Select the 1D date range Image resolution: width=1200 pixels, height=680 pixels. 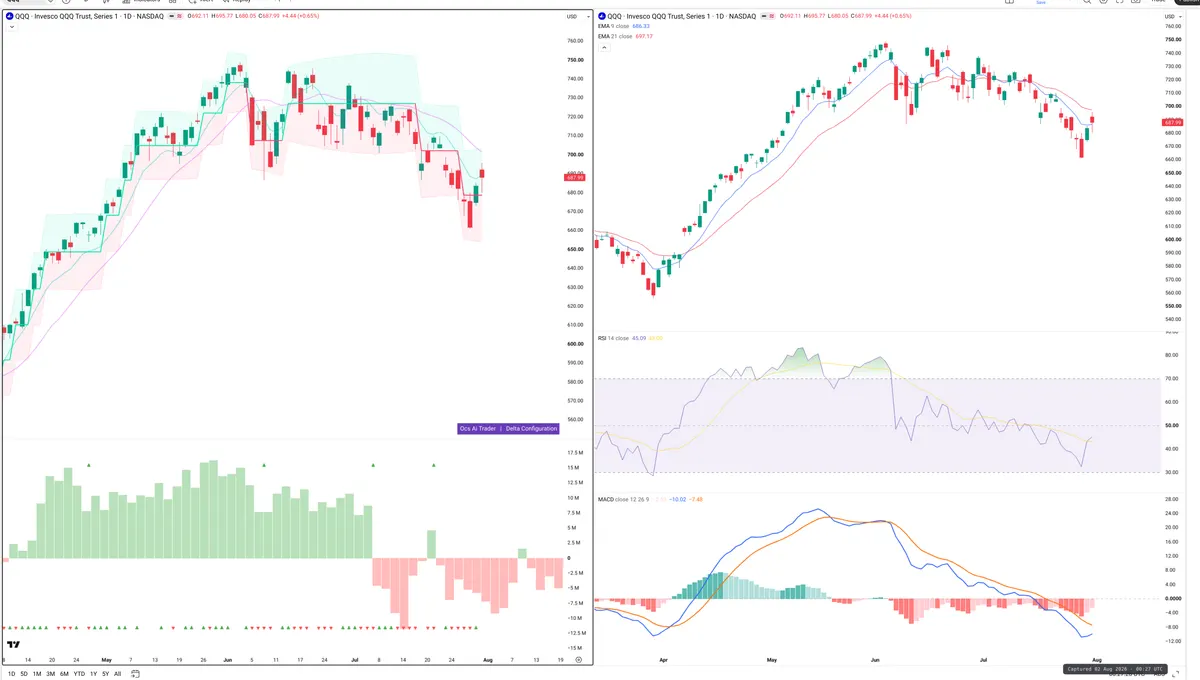[x=11, y=674]
